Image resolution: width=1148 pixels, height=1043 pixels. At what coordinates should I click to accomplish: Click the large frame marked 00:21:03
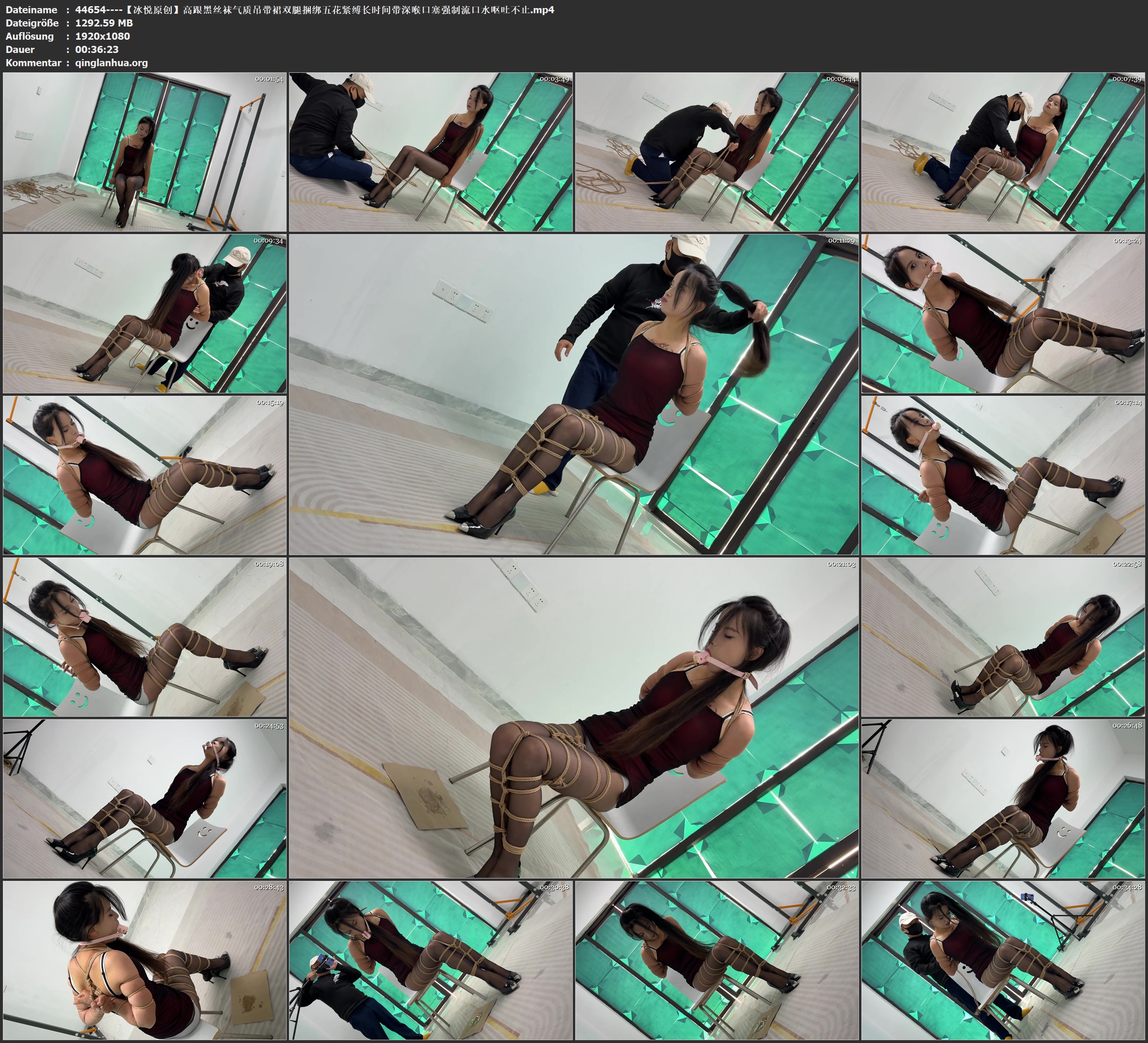(574, 718)
